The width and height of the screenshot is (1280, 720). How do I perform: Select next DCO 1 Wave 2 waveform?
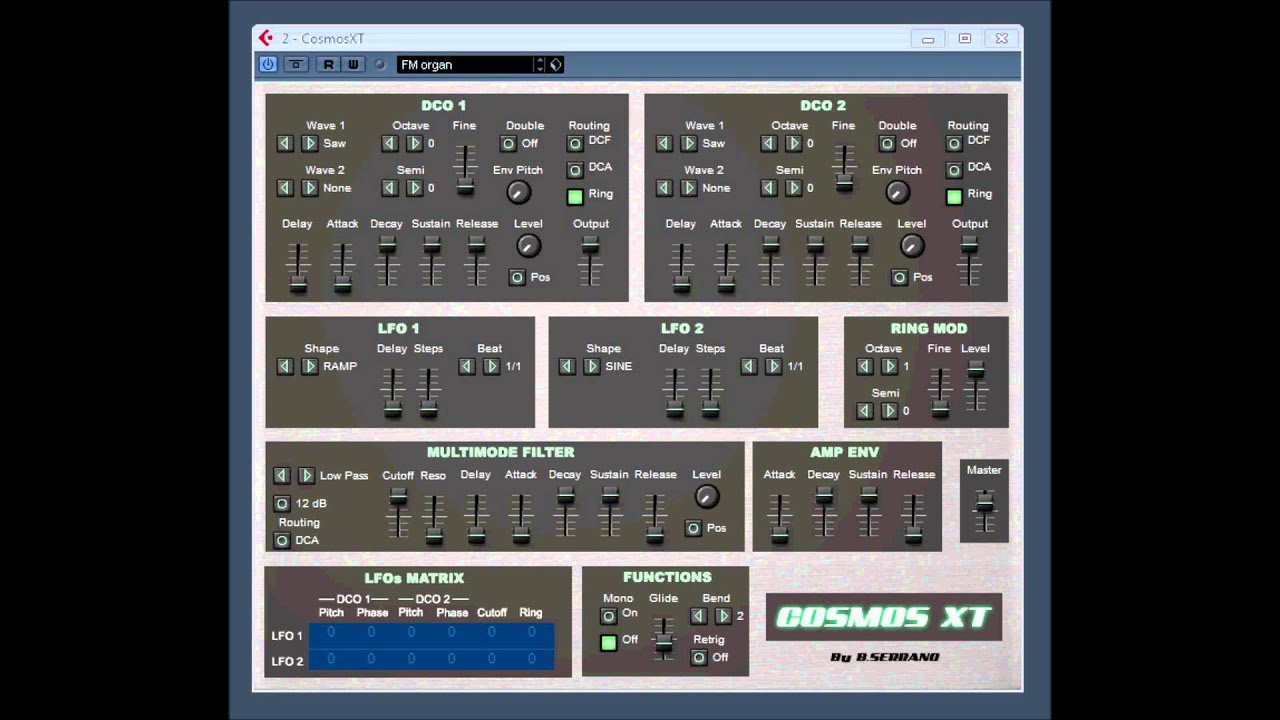click(x=310, y=188)
